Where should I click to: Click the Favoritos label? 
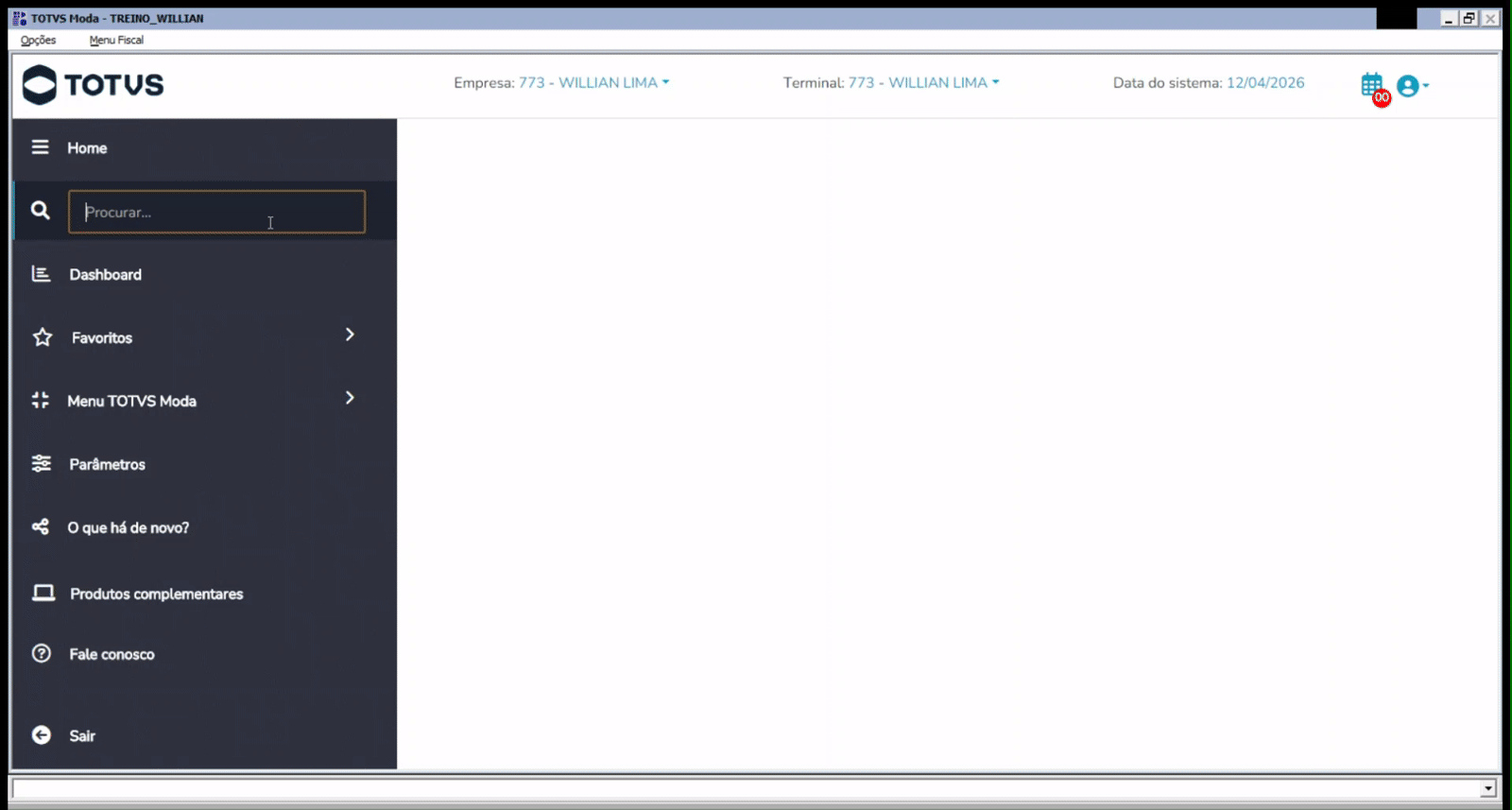[x=102, y=337]
